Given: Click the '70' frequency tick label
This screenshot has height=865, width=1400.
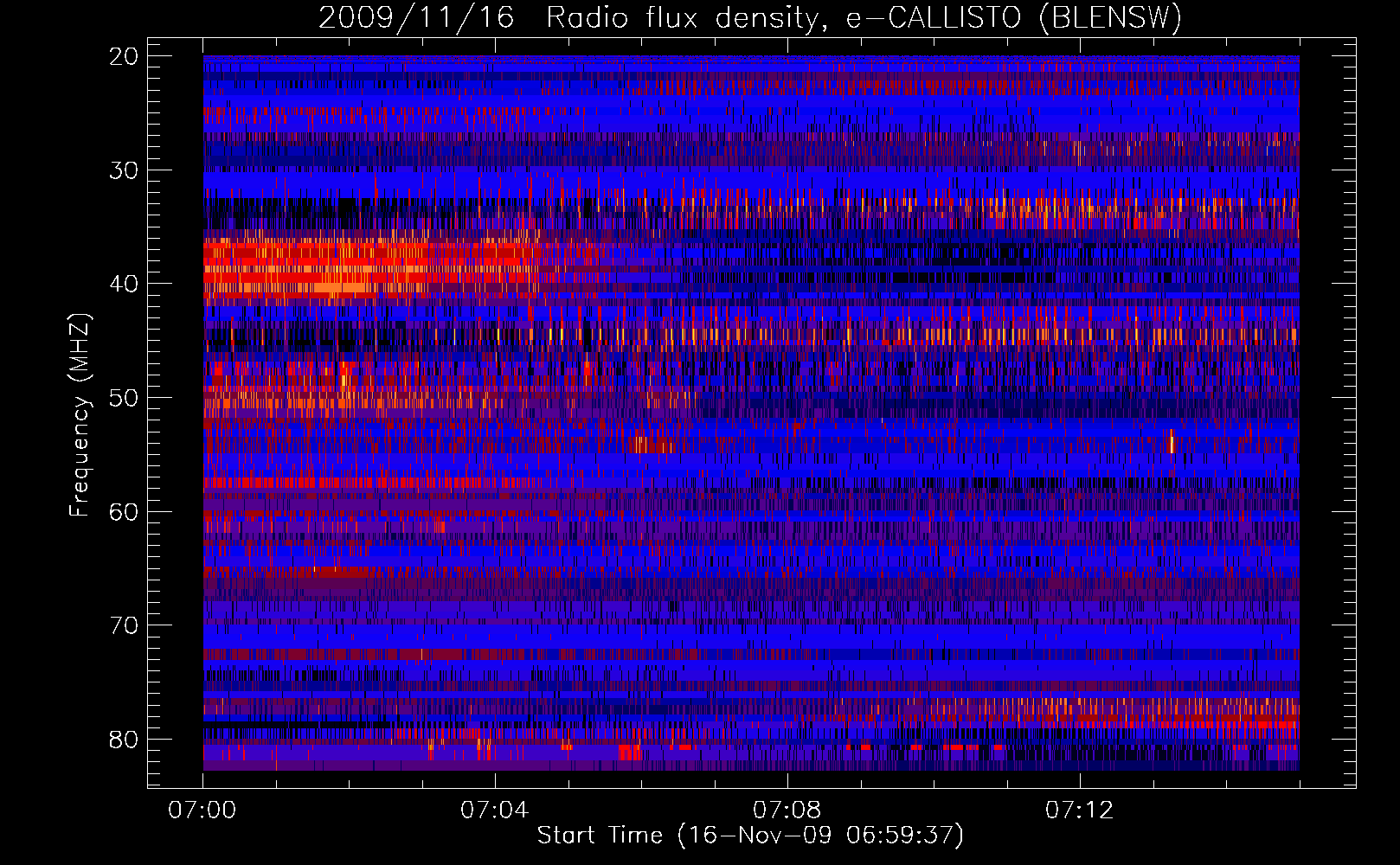Looking at the screenshot, I should pos(124,625).
